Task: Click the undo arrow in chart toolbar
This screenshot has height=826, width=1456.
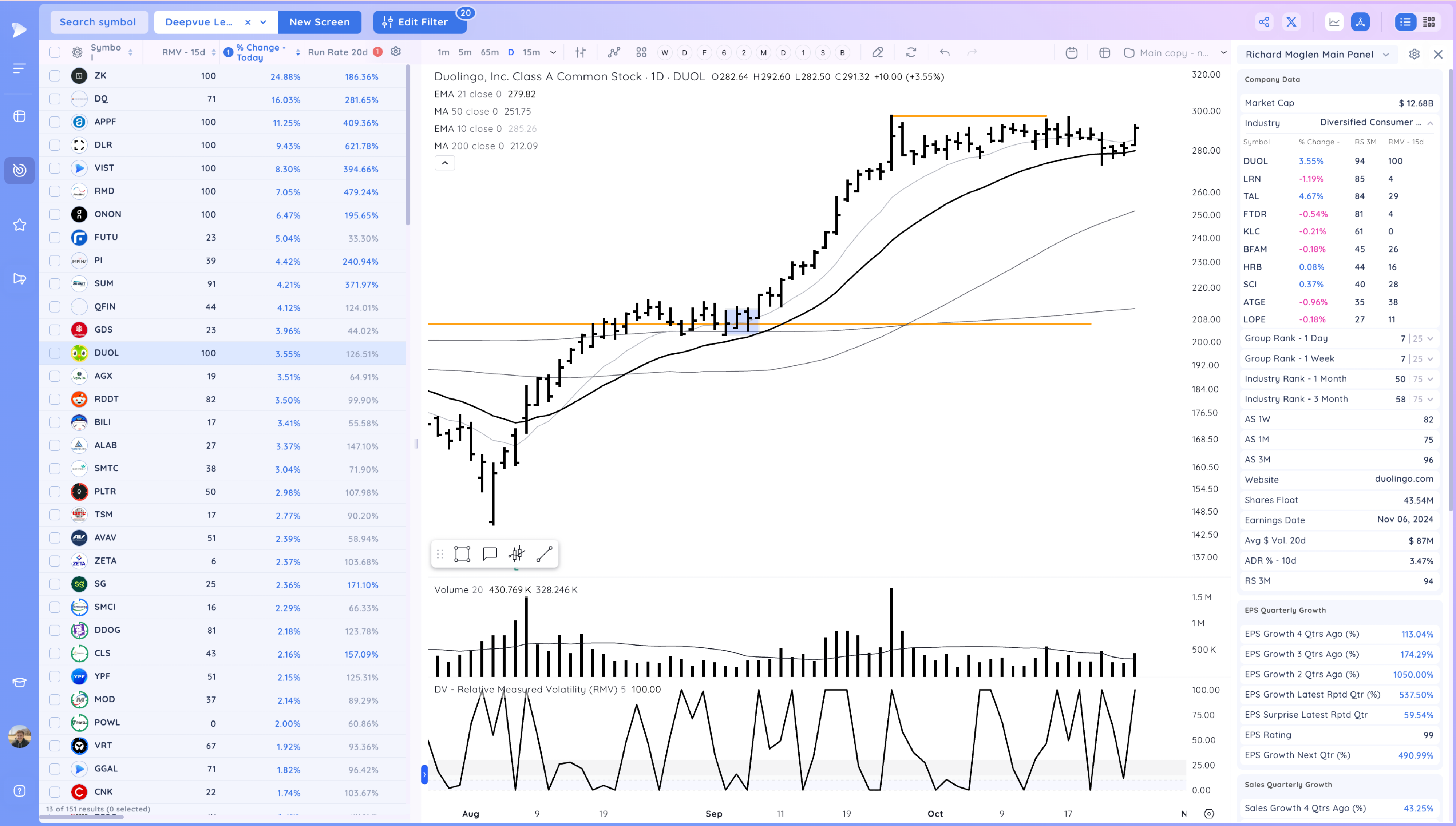Action: (944, 53)
